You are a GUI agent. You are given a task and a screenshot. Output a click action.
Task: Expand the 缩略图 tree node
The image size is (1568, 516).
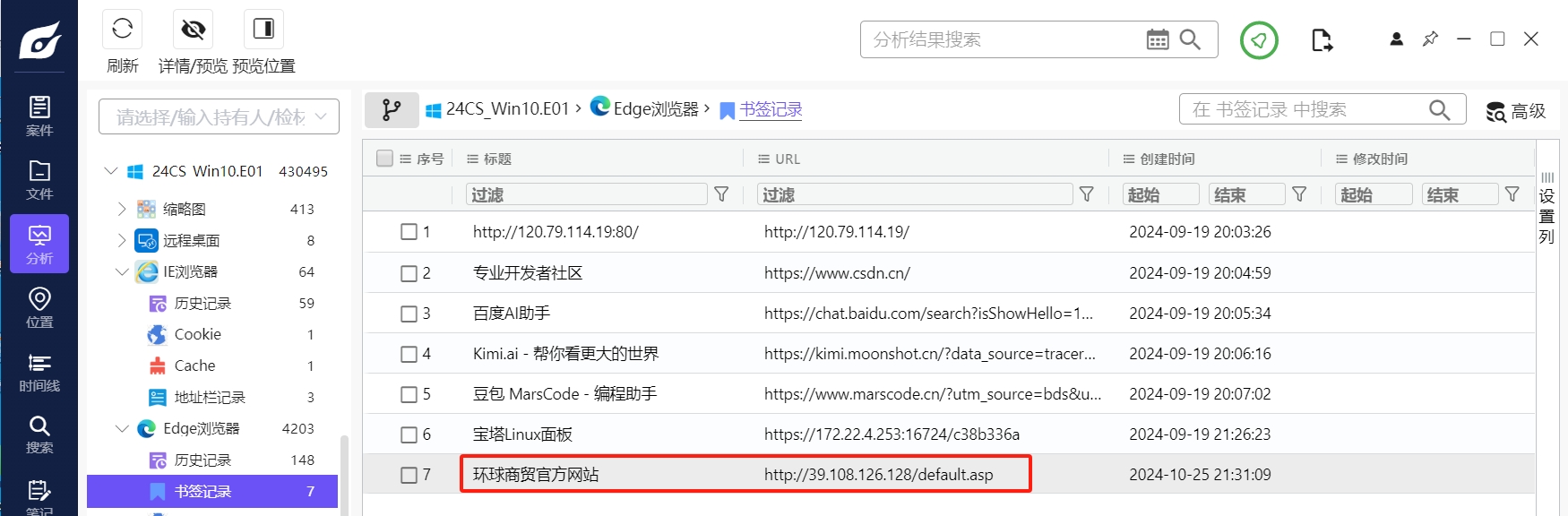click(123, 209)
